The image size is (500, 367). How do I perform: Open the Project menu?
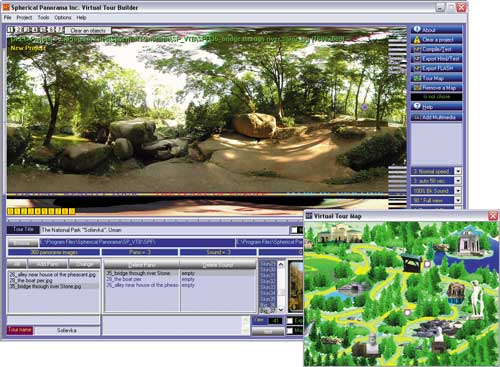click(x=24, y=17)
